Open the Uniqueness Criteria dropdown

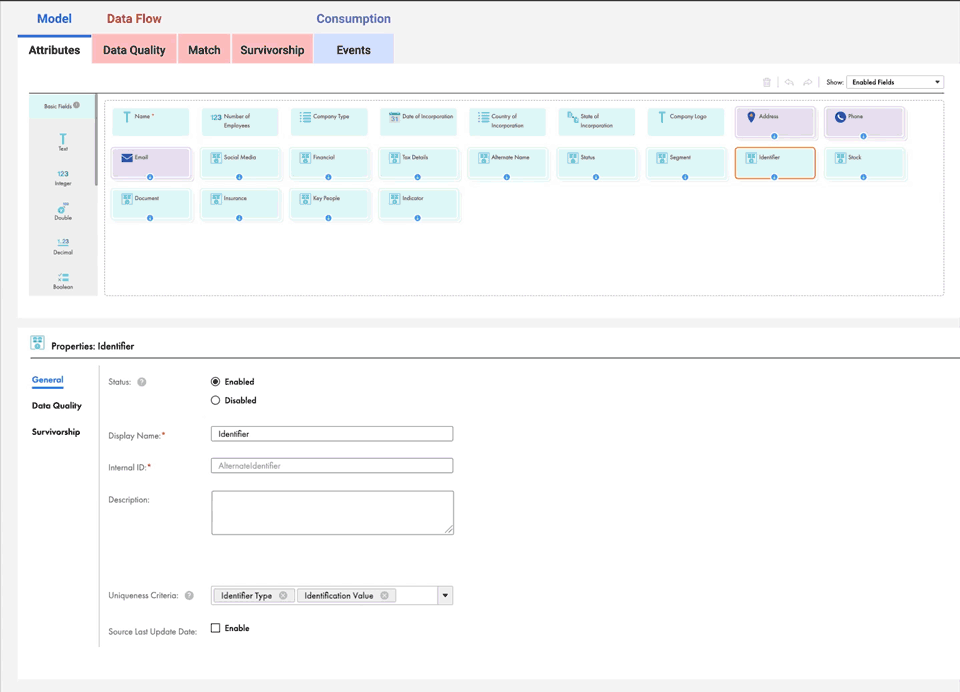[x=445, y=595]
